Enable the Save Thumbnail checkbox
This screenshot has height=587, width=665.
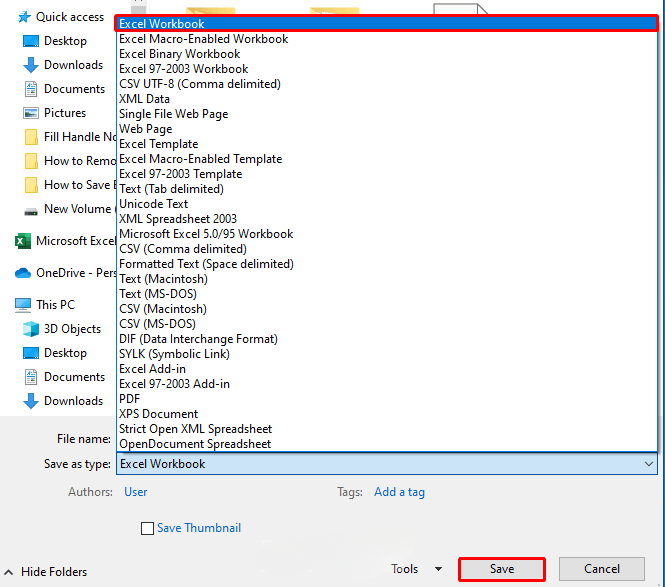click(147, 528)
